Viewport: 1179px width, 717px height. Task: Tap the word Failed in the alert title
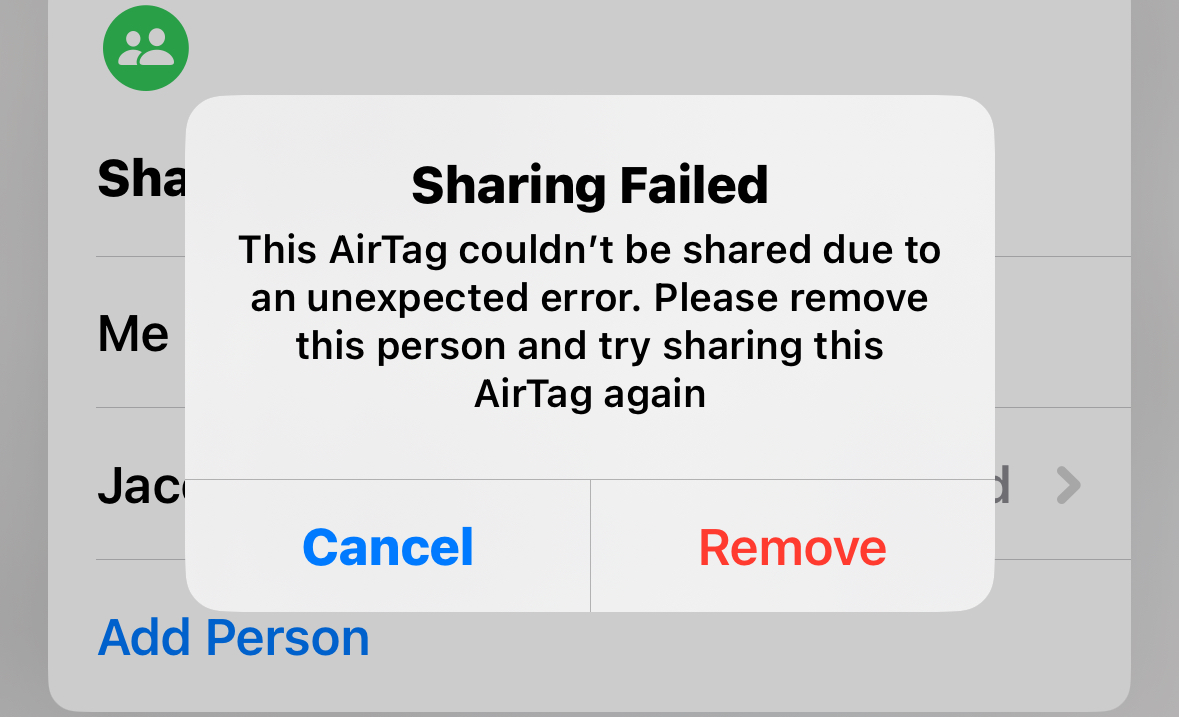point(693,185)
